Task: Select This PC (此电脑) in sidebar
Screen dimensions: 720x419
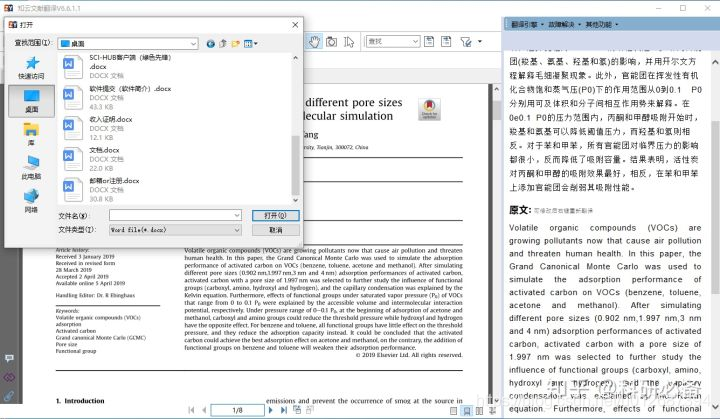Action: pyautogui.click(x=31, y=167)
